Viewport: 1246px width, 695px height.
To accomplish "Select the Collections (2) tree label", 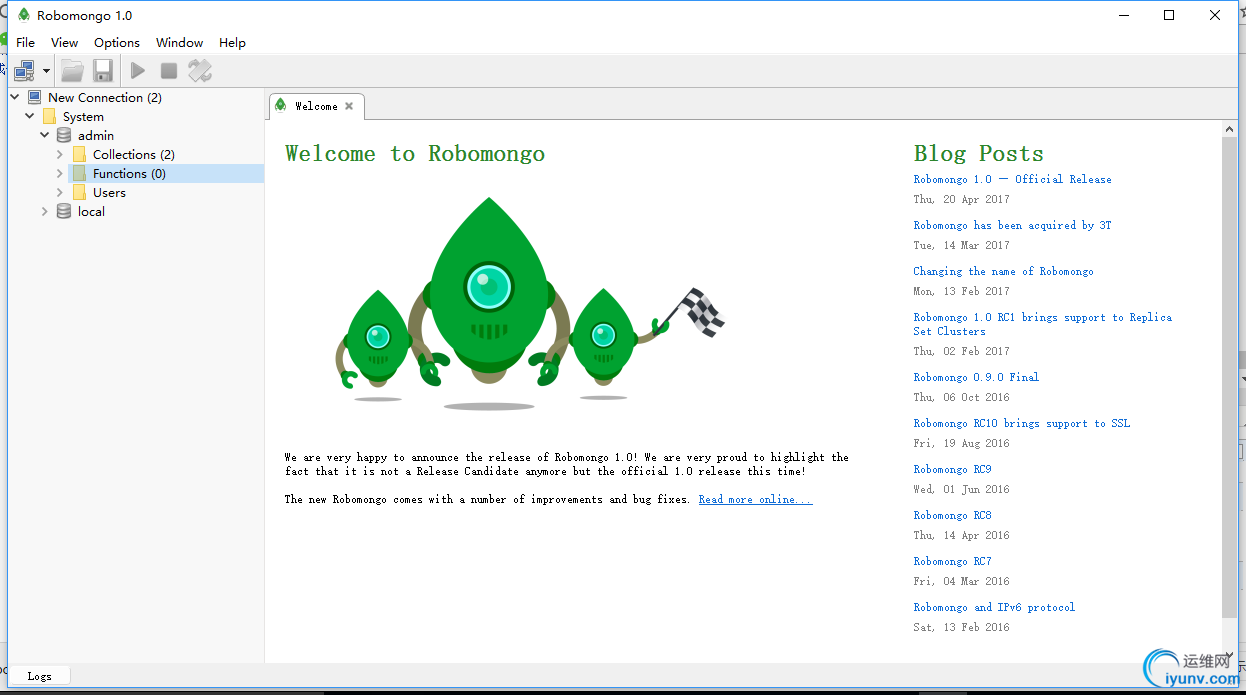I will tap(134, 155).
